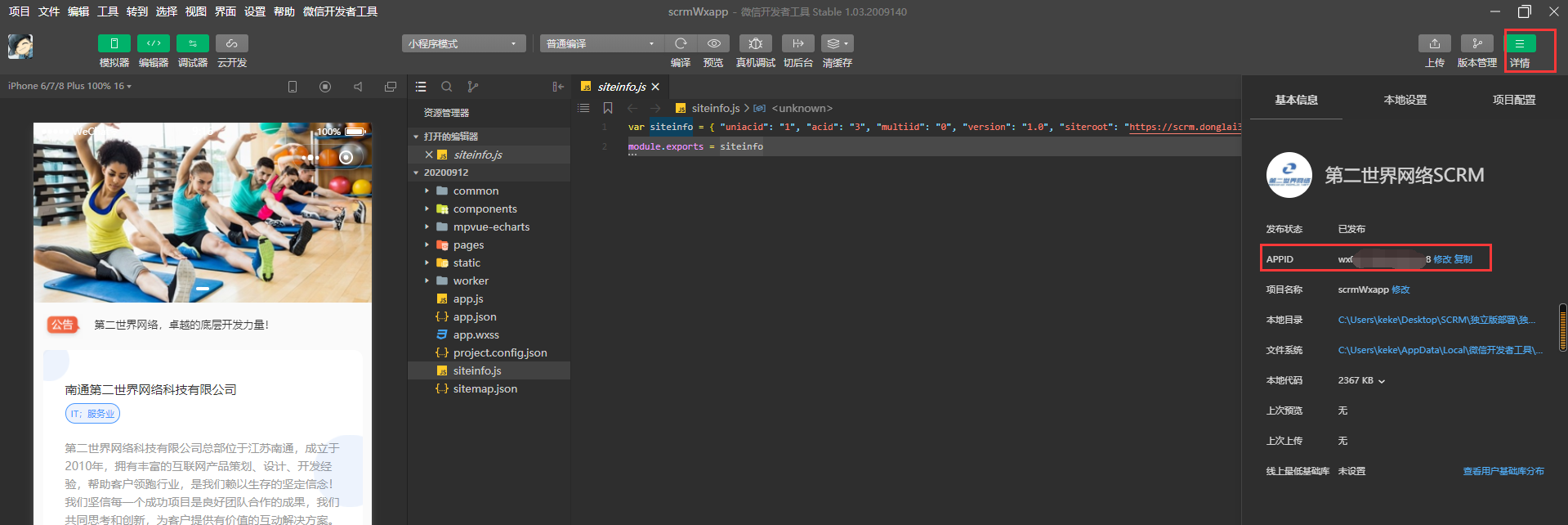Viewport: 1568px width, 525px height.
Task: Switch to the 本地设置 tab
Action: (1405, 100)
